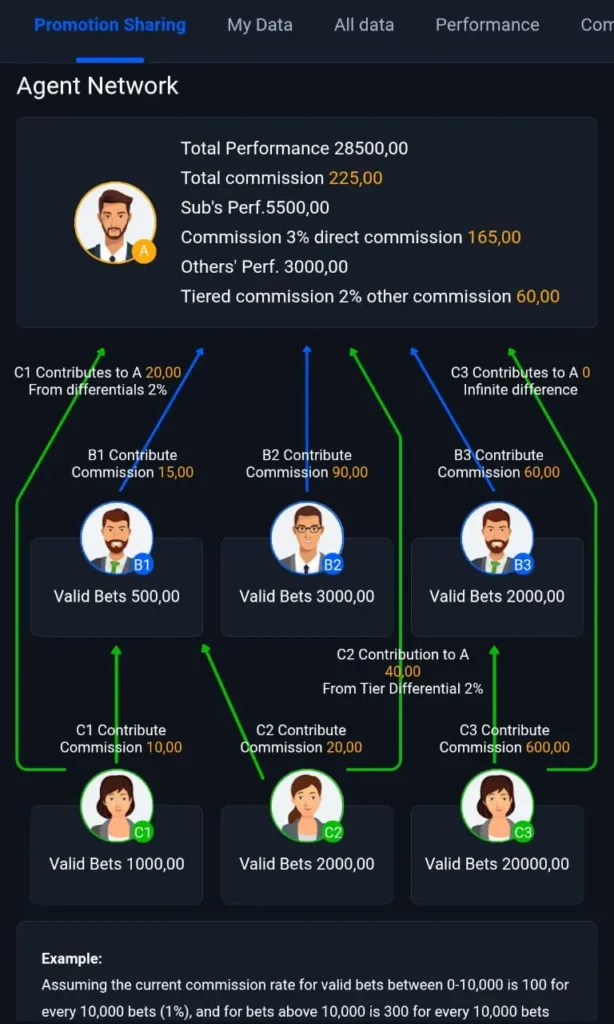This screenshot has height=1024, width=614.
Task: Go to the Performance tab
Action: pos(487,25)
